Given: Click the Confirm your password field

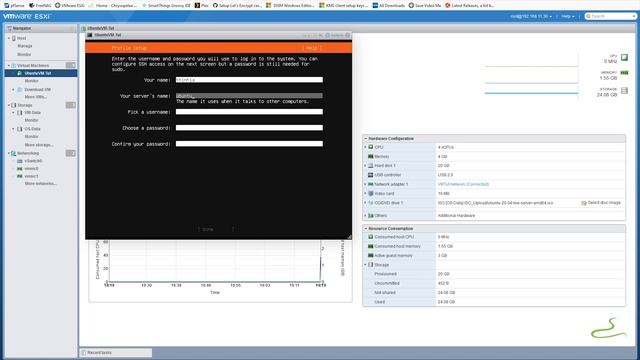Looking at the screenshot, I should [249, 144].
